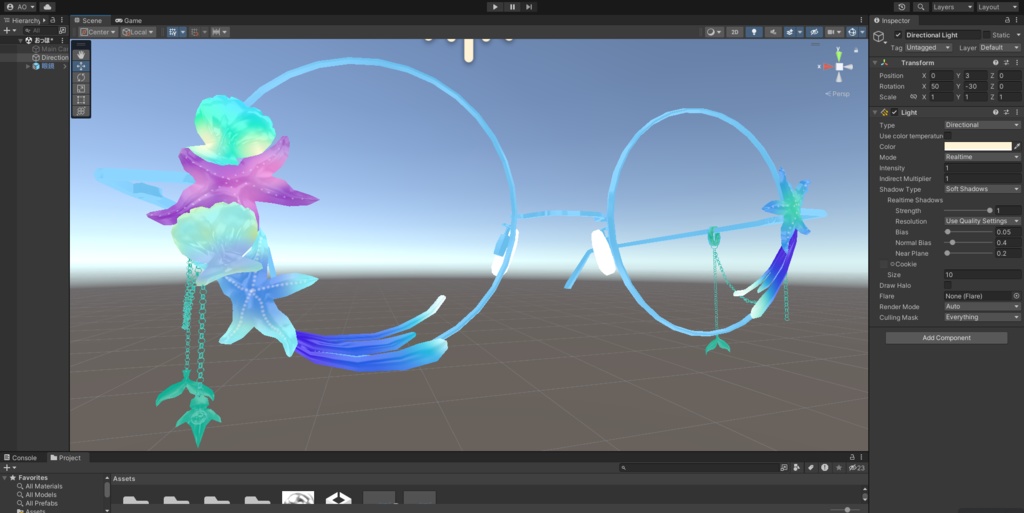Toggle scene lighting bulb button

(754, 32)
